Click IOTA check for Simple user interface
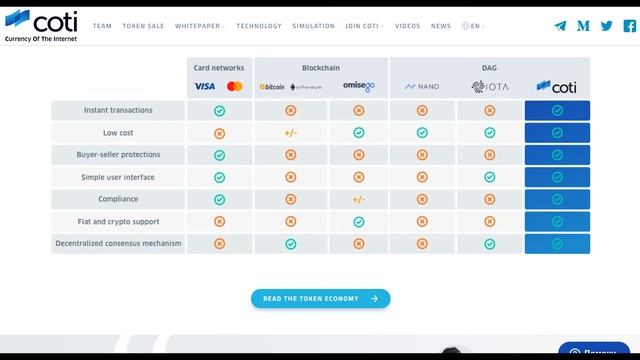The width and height of the screenshot is (640, 360). pyautogui.click(x=490, y=177)
